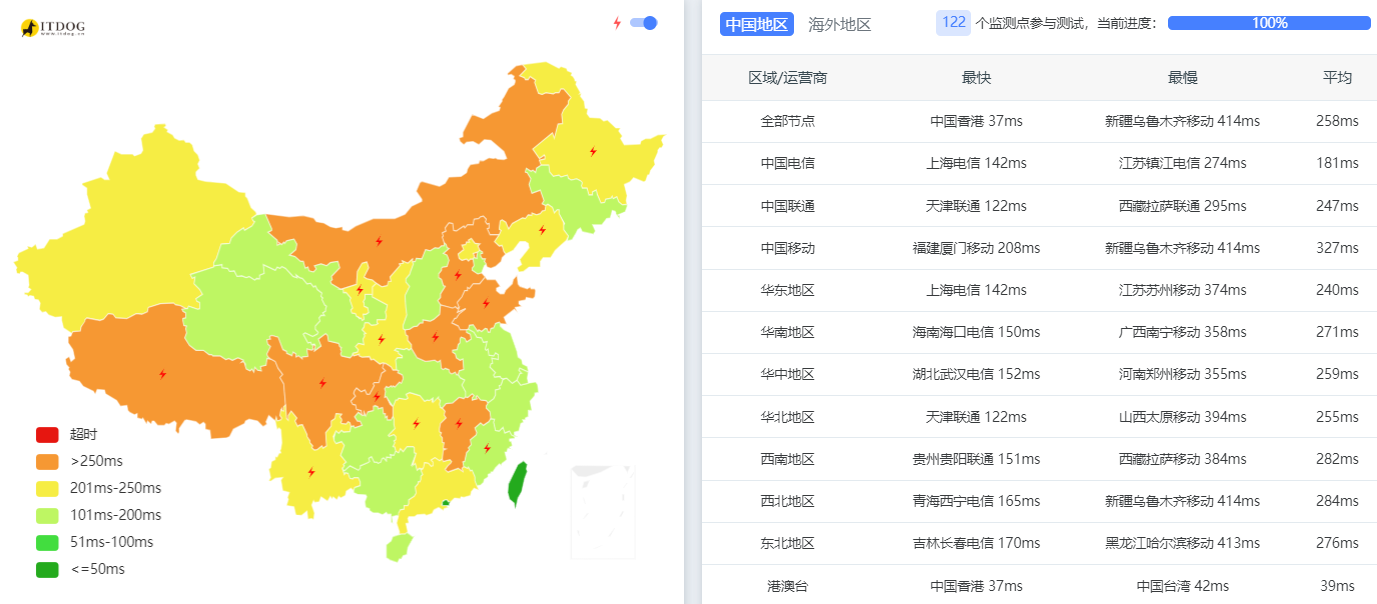Click the 122 monitoring points badge
The height and width of the screenshot is (604, 1377).
953,22
